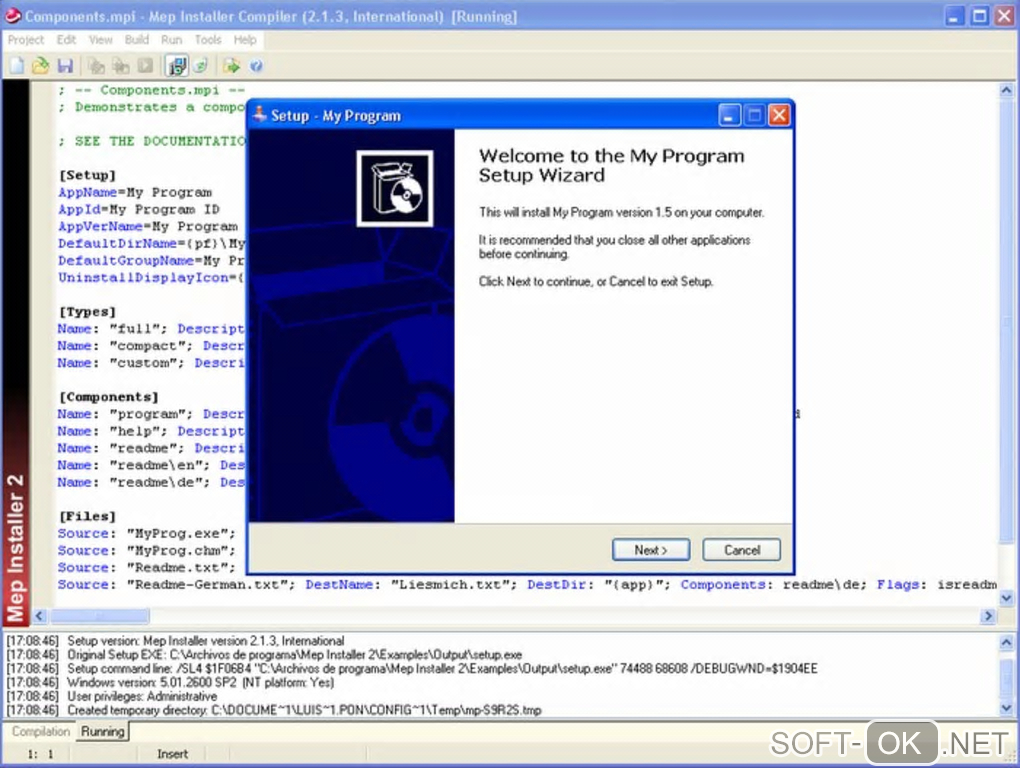Image resolution: width=1020 pixels, height=768 pixels.
Task: Click the green circular toolbar icon
Action: pyautogui.click(x=200, y=66)
